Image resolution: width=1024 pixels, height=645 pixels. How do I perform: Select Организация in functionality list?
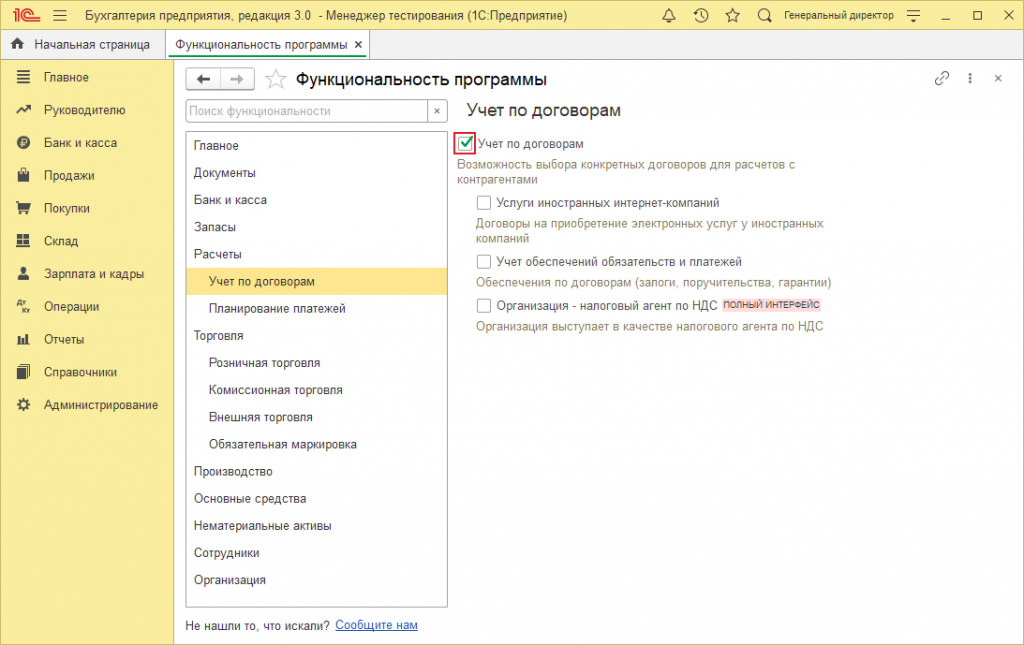317,580
